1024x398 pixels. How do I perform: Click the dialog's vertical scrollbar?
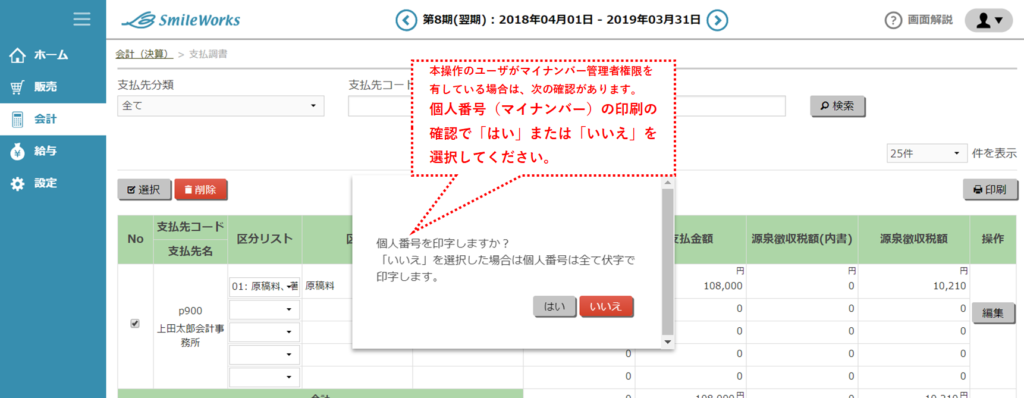tap(667, 263)
